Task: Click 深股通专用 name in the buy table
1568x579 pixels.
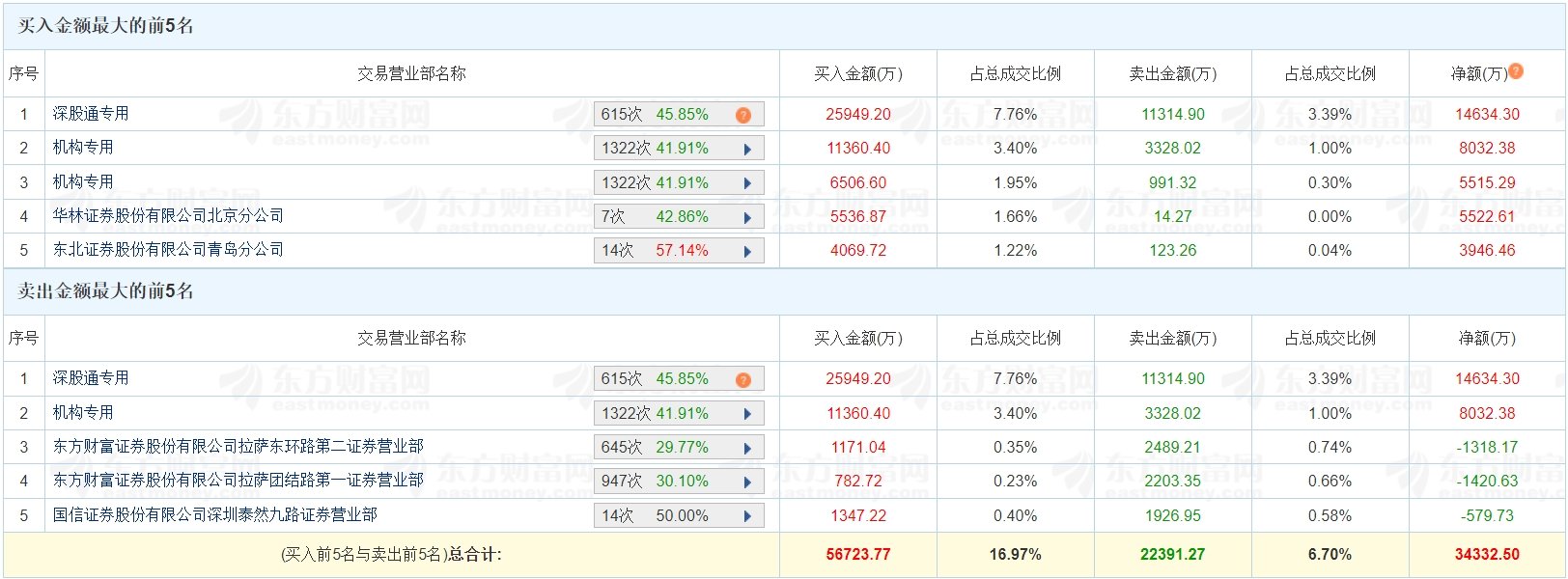Action: click(91, 114)
